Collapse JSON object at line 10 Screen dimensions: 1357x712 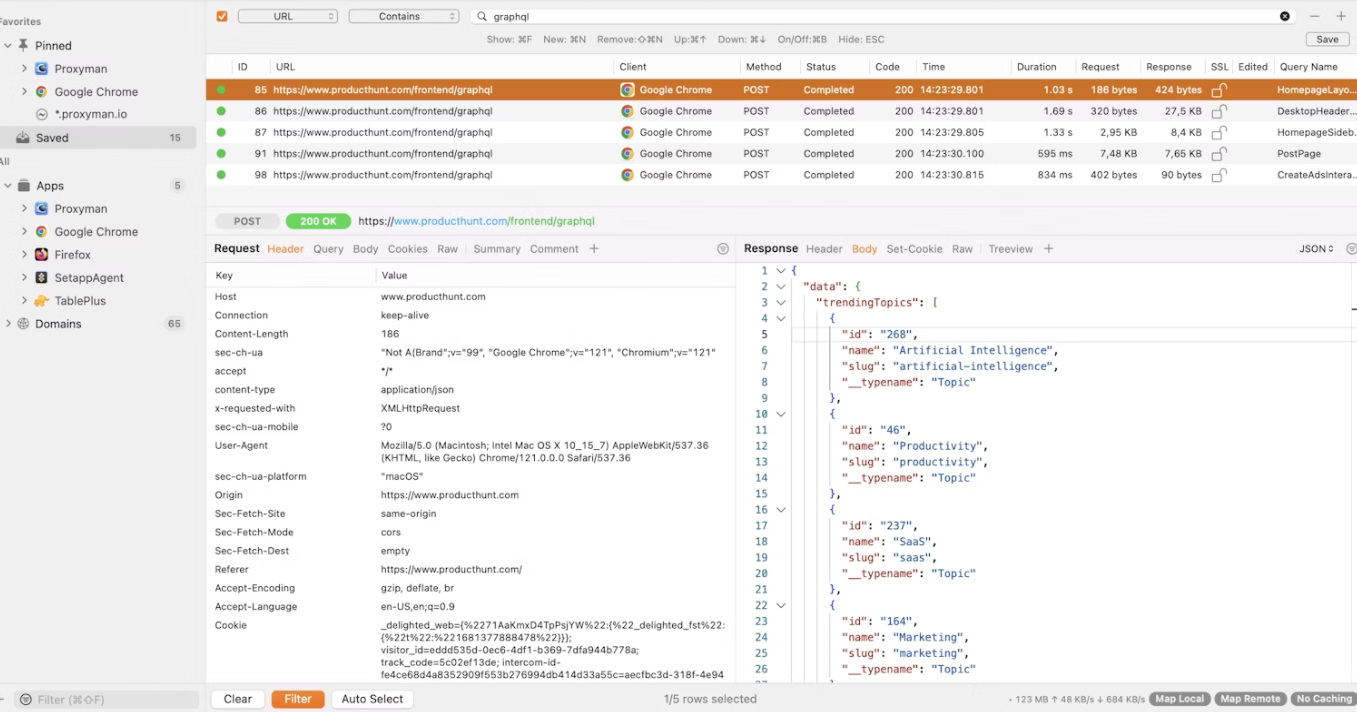click(781, 414)
